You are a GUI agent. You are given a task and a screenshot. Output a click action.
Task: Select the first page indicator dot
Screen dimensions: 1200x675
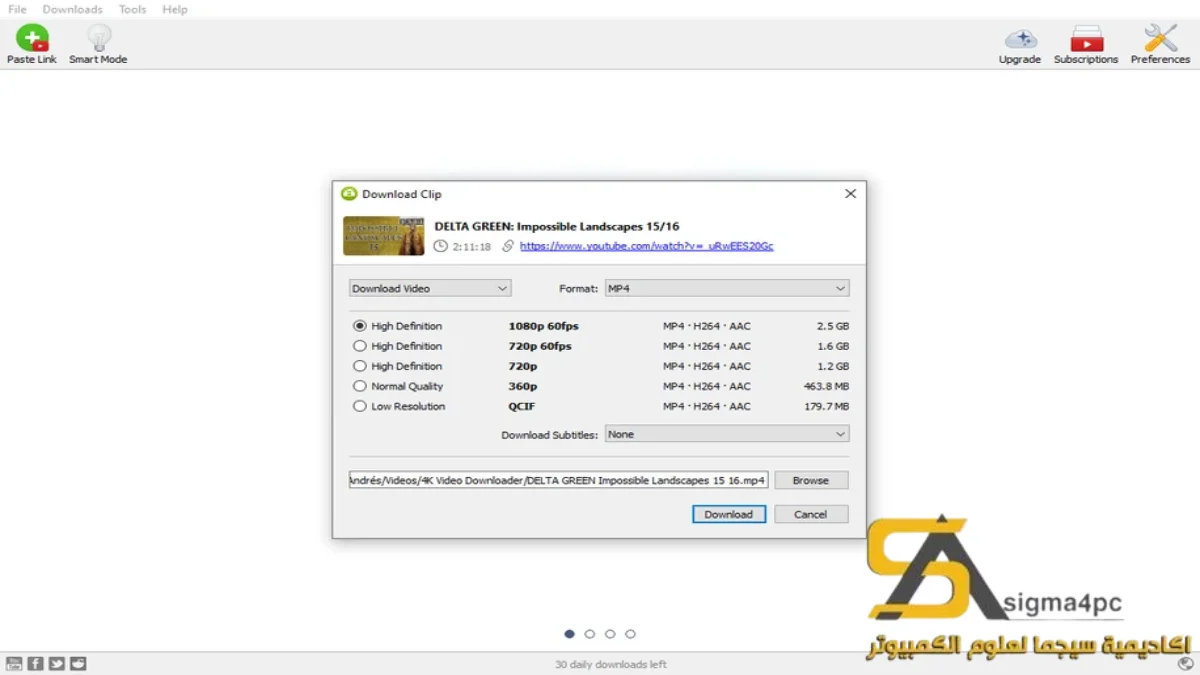pos(570,633)
